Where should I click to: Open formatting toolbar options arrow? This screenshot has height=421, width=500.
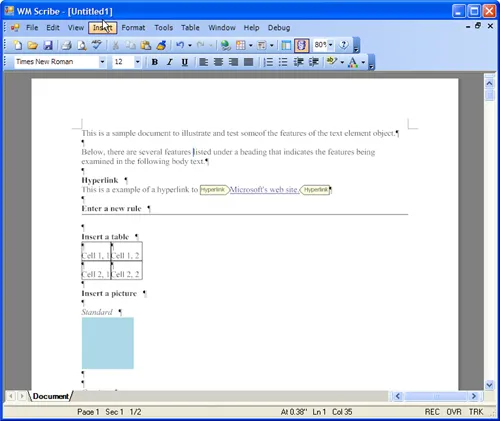coord(371,63)
